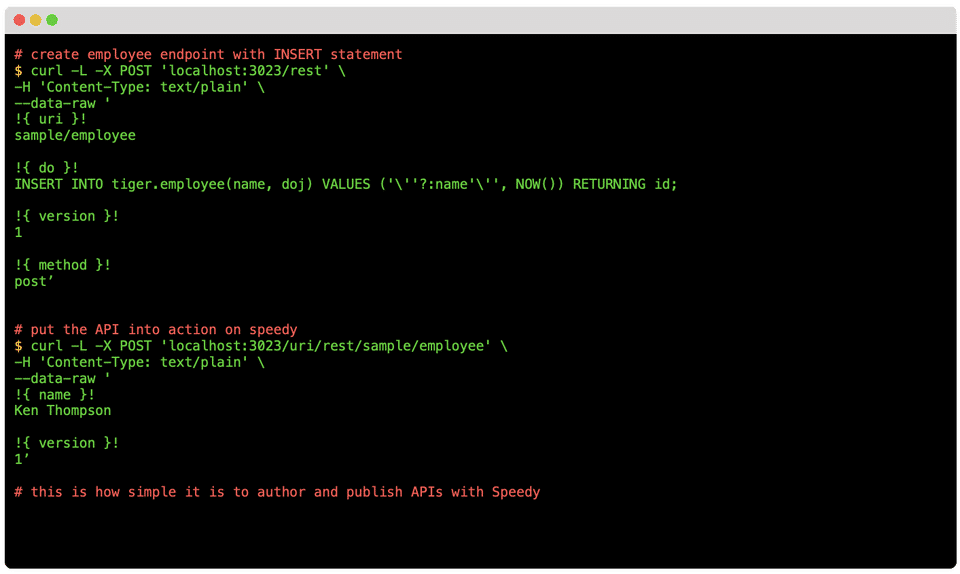Click the '!{ do }!' line
The image size is (960, 574).
tap(47, 168)
